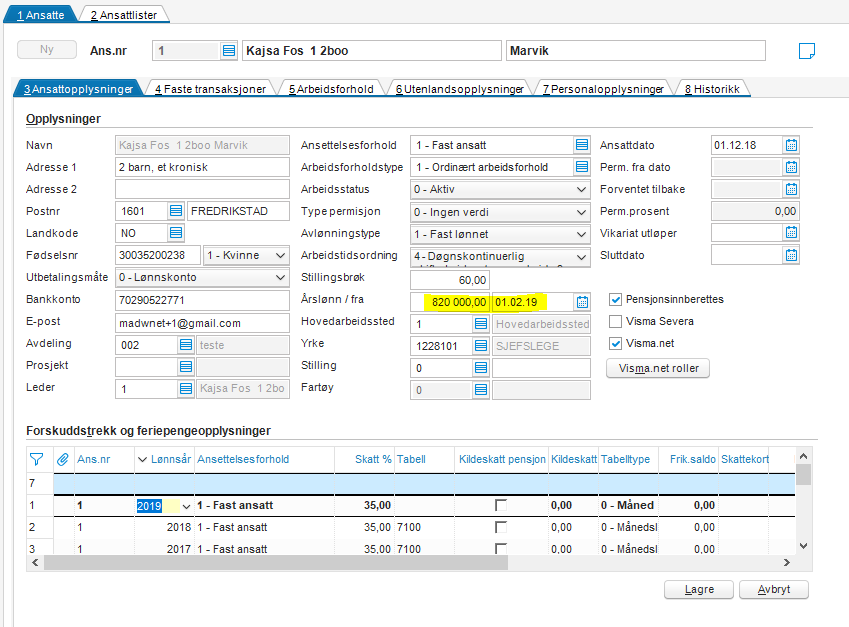Enable the Visma Severa checkbox
Image resolution: width=849 pixels, height=627 pixels.
tap(616, 321)
